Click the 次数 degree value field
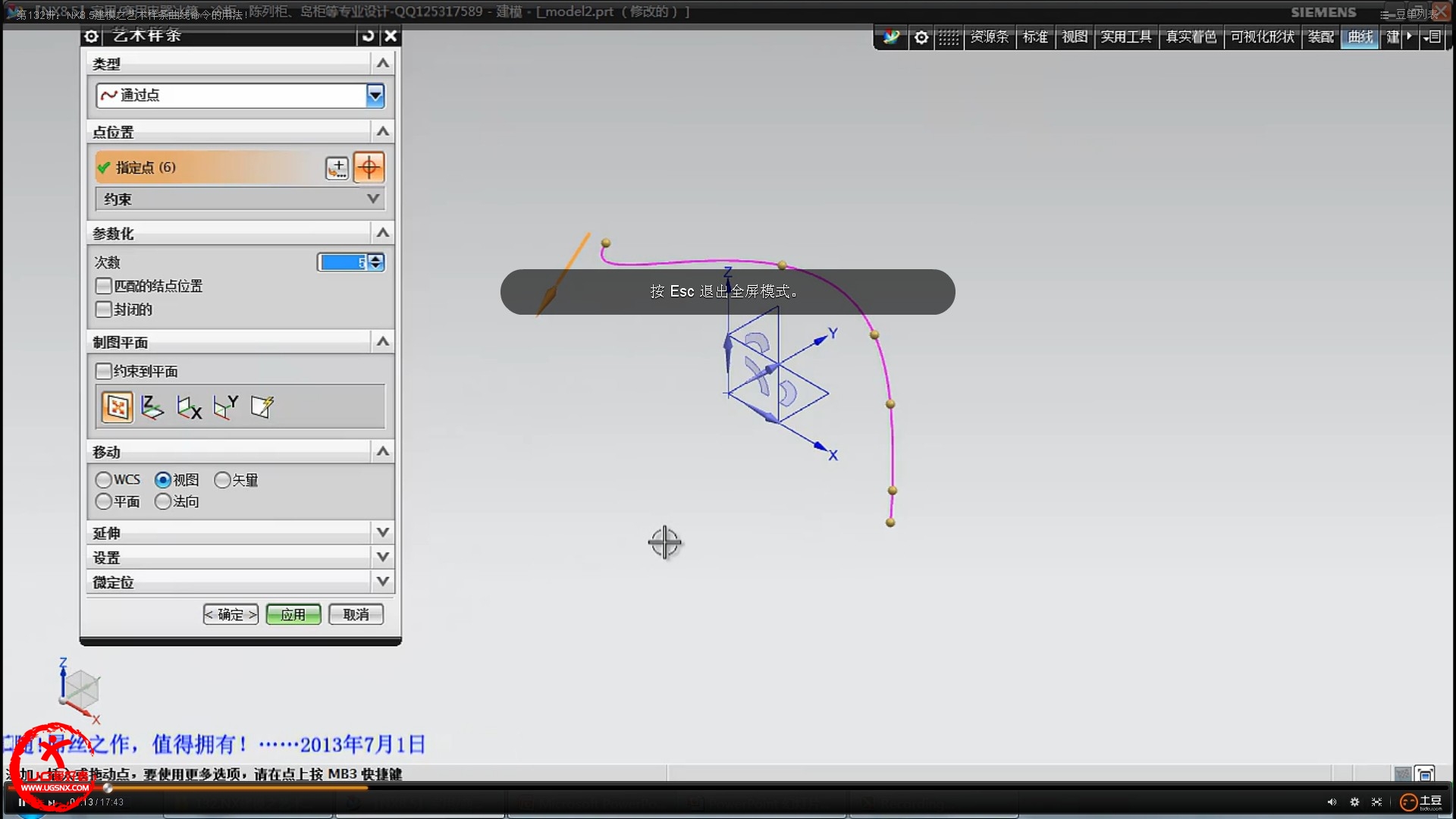Screen dimensions: 1456x819 coord(344,262)
